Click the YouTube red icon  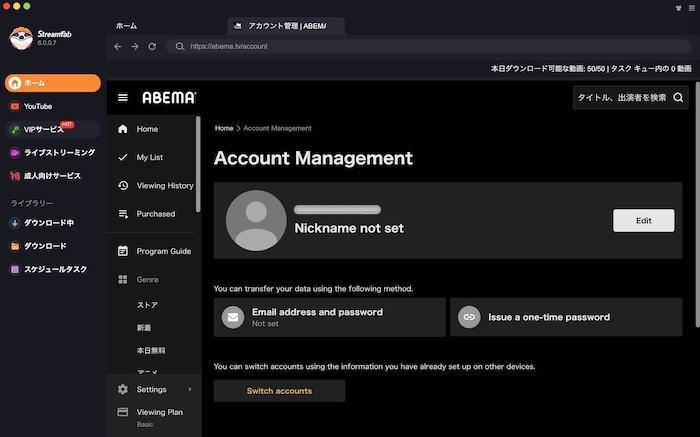(15, 106)
